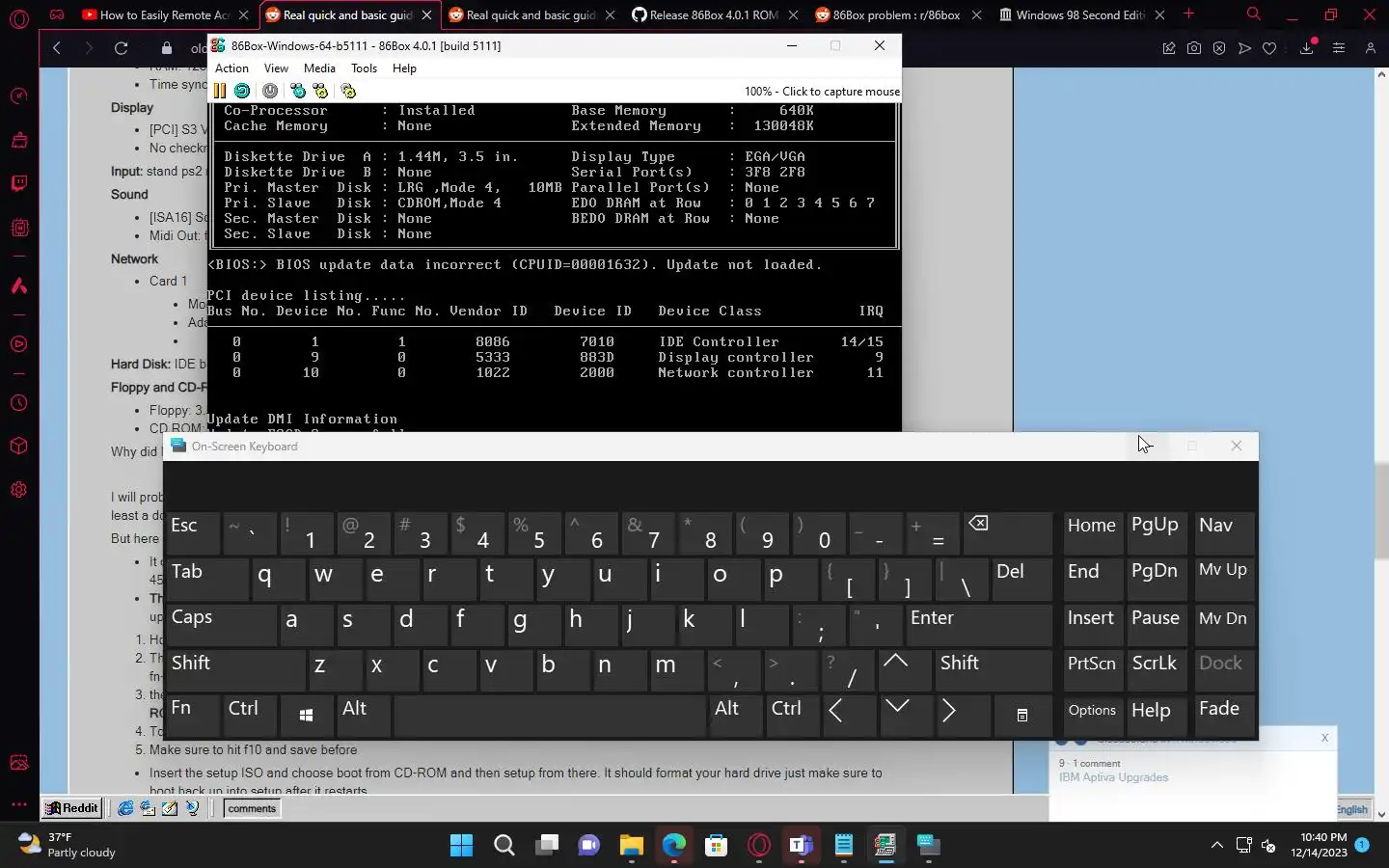This screenshot has width=1389, height=868.
Task: Go back in the Opera browser
Action: pyautogui.click(x=56, y=48)
